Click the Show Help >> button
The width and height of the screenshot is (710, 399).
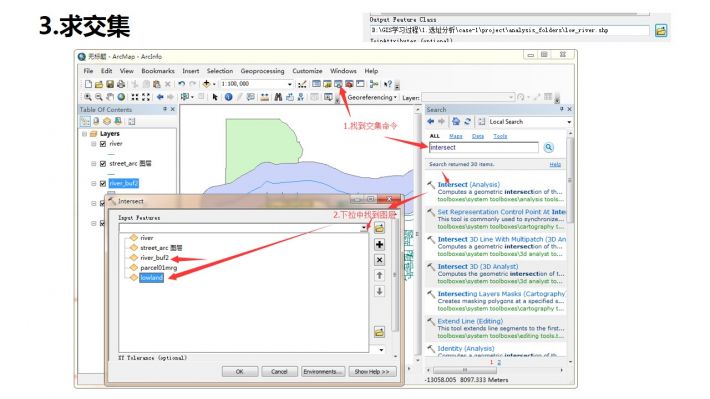click(372, 372)
